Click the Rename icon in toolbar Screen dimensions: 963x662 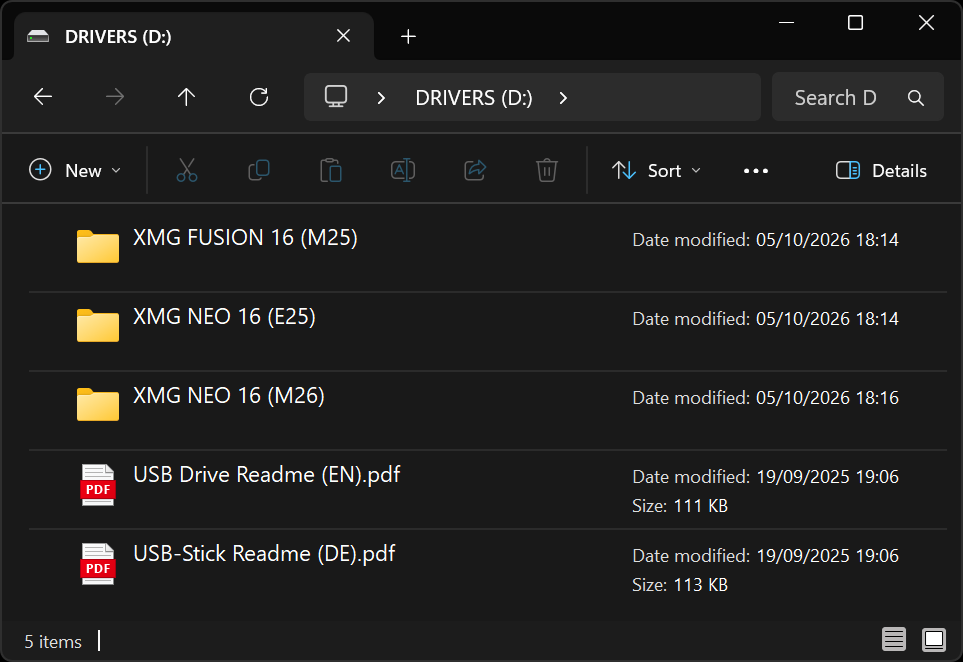[x=403, y=170]
